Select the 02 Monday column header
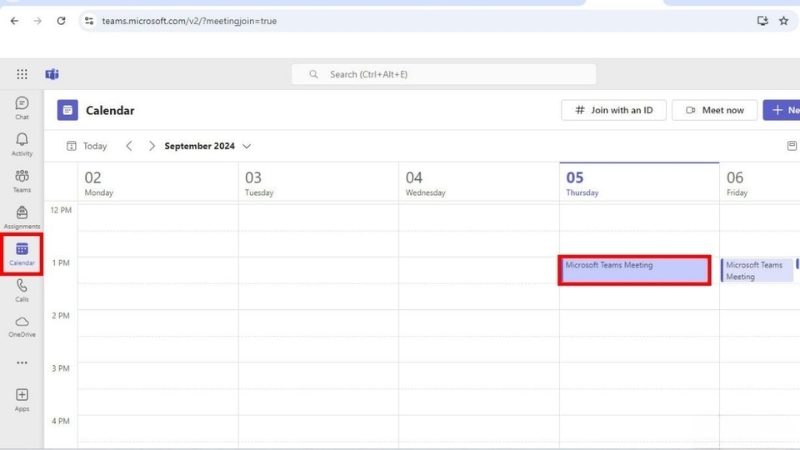 [158, 183]
